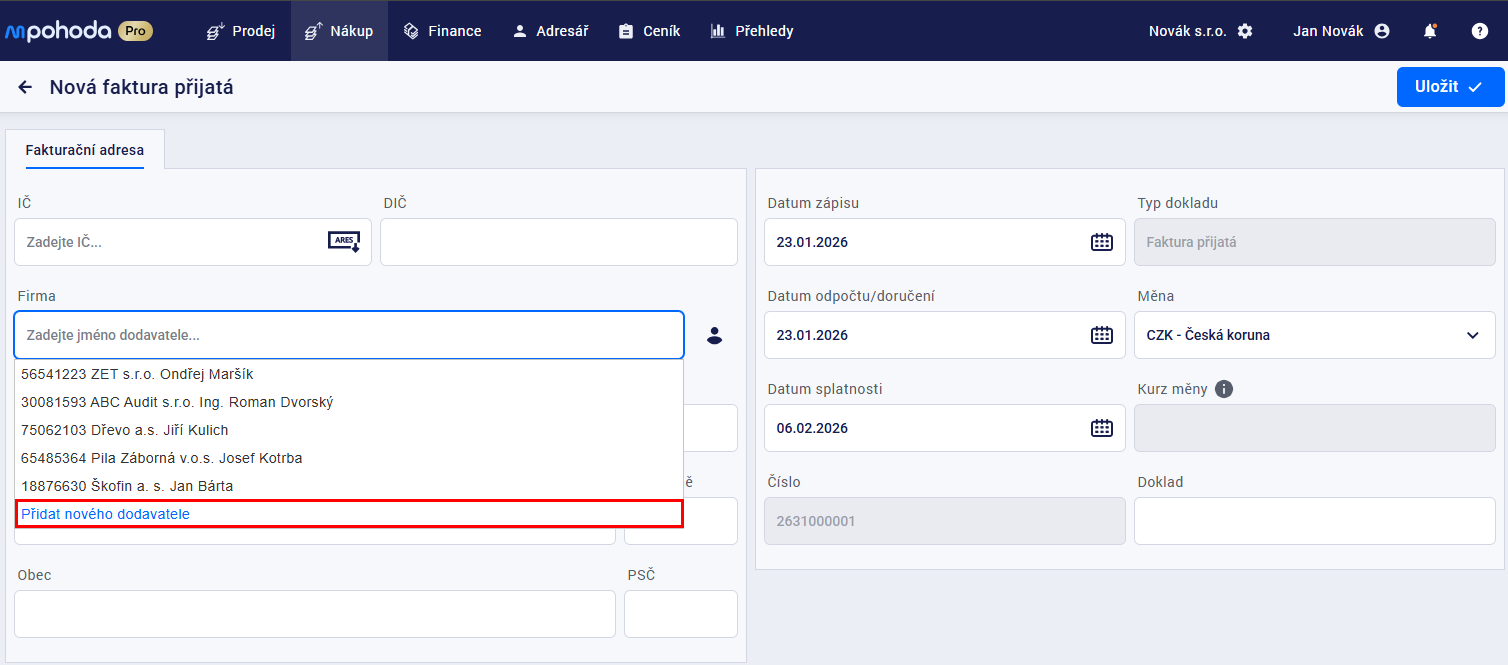The height and width of the screenshot is (665, 1508).
Task: Show info tooltip next to Kurz měny
Action: pyautogui.click(x=1224, y=389)
